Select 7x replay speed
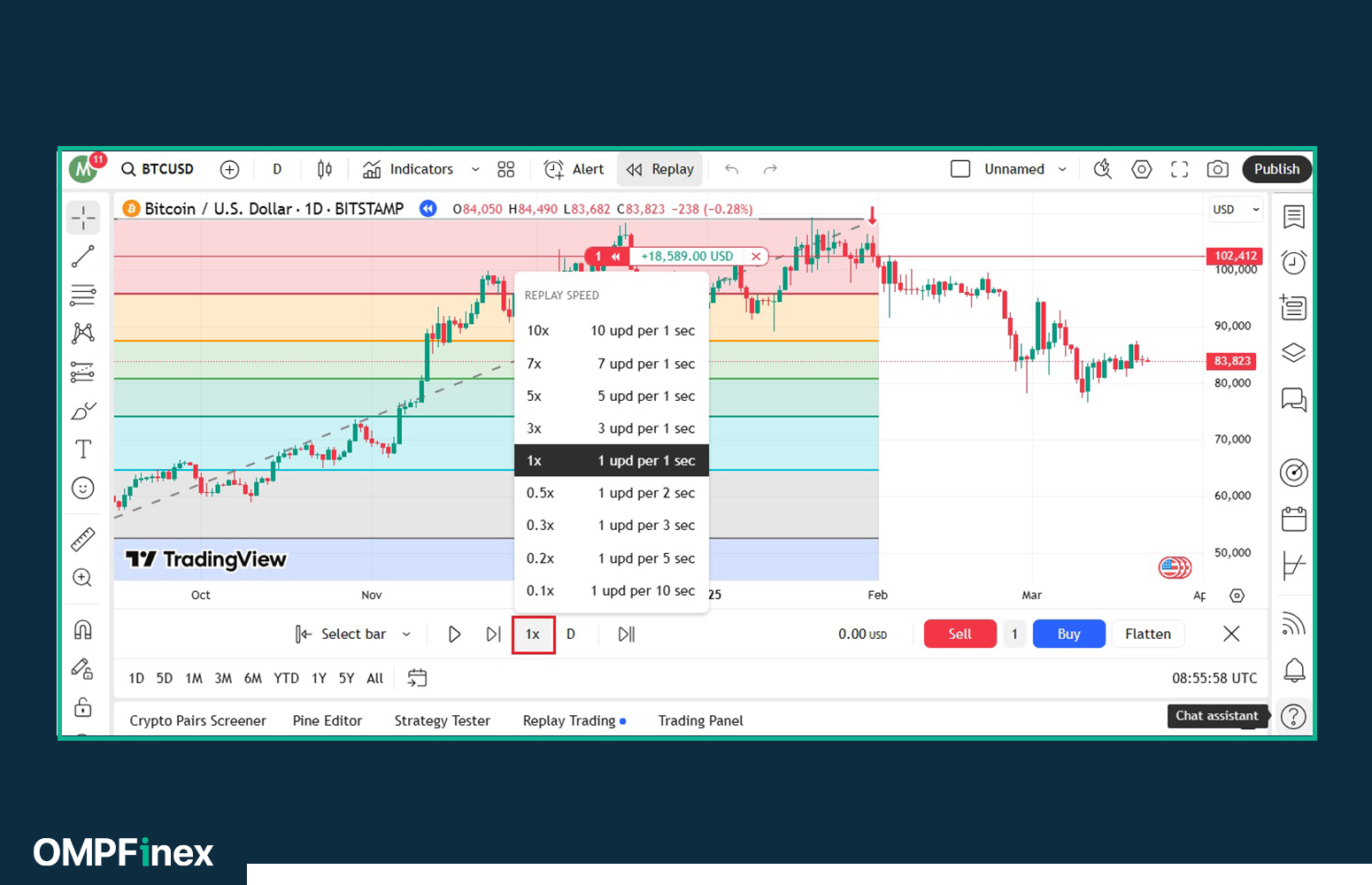Image resolution: width=1372 pixels, height=885 pixels. pyautogui.click(x=612, y=364)
